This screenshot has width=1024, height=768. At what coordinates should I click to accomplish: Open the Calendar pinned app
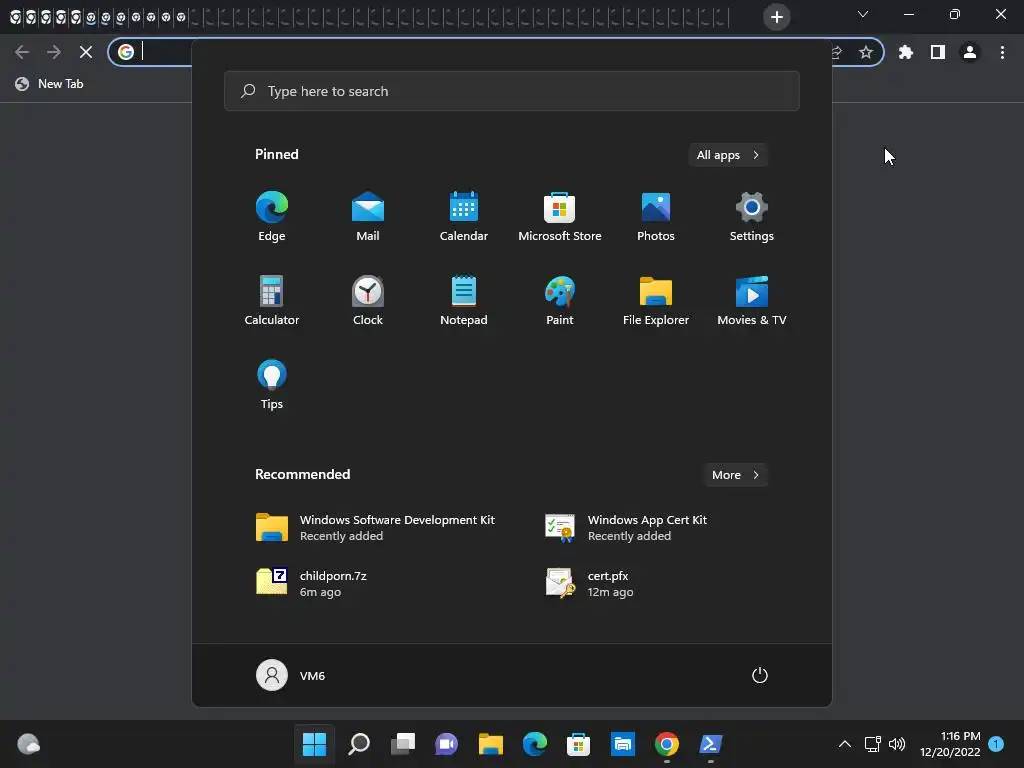pyautogui.click(x=464, y=217)
